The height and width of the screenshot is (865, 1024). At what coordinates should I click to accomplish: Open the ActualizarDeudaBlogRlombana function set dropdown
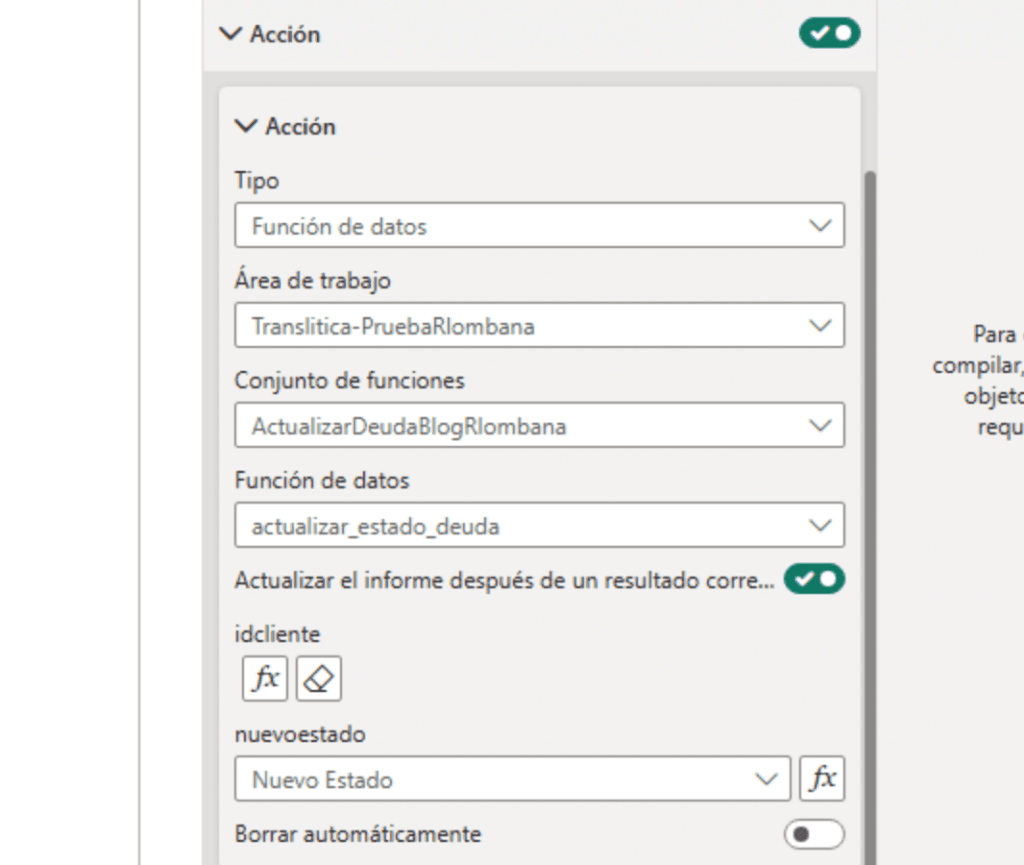[539, 426]
